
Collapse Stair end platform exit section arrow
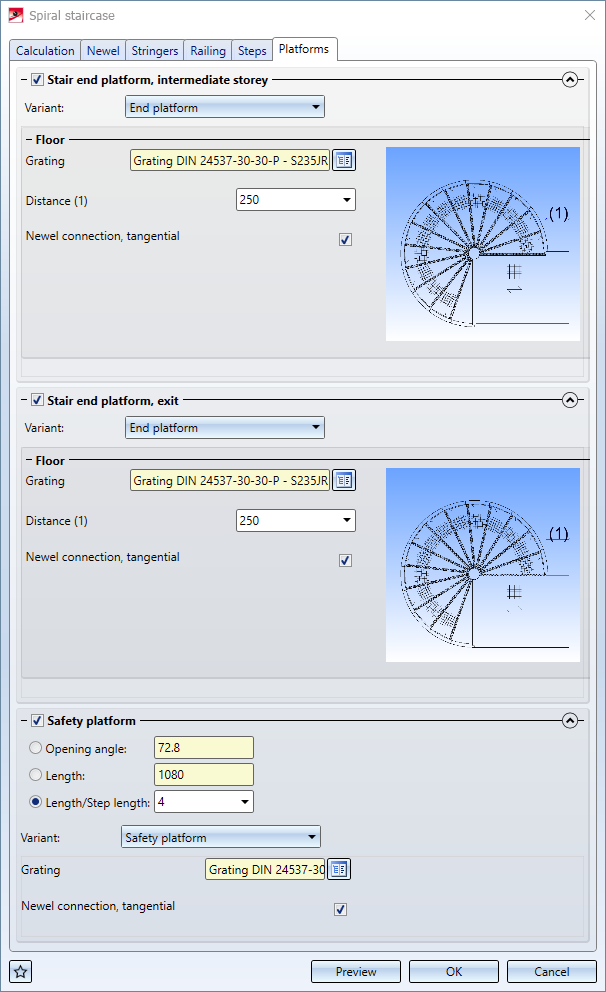570,400
